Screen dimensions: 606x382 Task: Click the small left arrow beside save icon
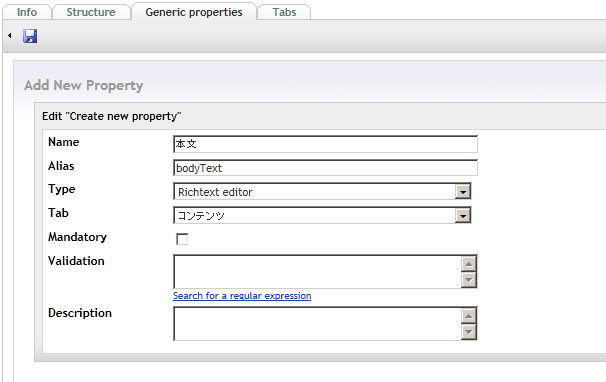pos(10,36)
